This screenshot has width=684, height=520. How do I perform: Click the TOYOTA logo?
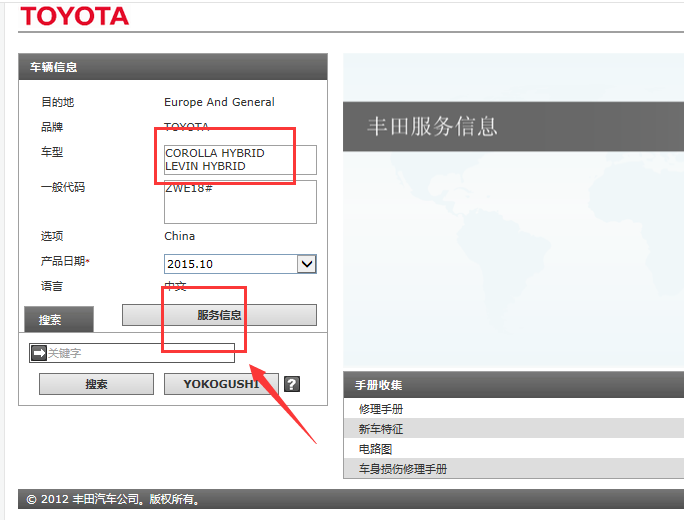(x=75, y=16)
